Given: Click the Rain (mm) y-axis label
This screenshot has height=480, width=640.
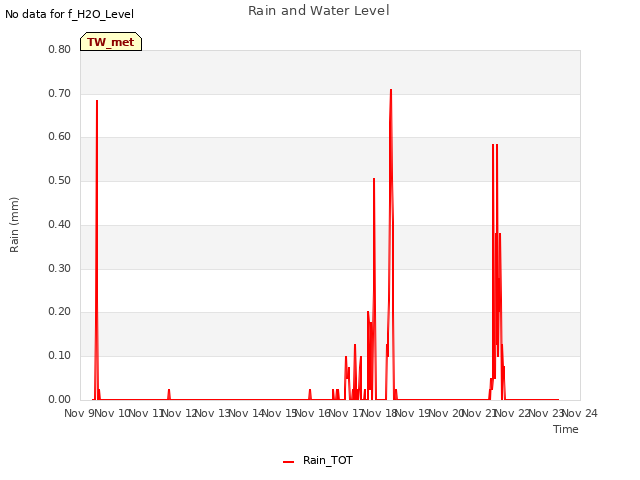Looking at the screenshot, I should (x=14, y=225).
